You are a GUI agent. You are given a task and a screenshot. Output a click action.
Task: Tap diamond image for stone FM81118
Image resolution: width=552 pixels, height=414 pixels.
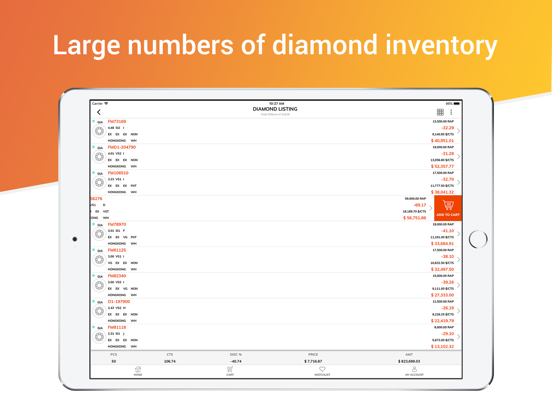click(99, 337)
